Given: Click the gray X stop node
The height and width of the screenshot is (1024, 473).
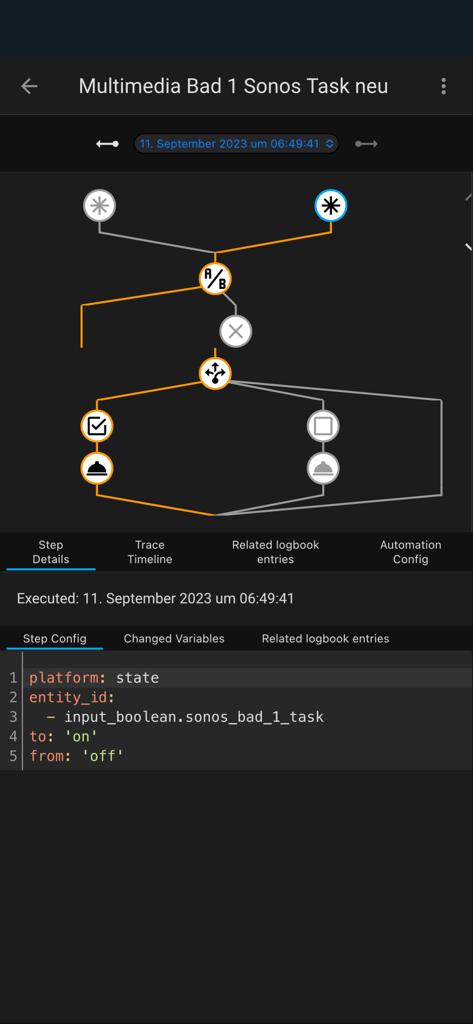Looking at the screenshot, I should pos(236,331).
